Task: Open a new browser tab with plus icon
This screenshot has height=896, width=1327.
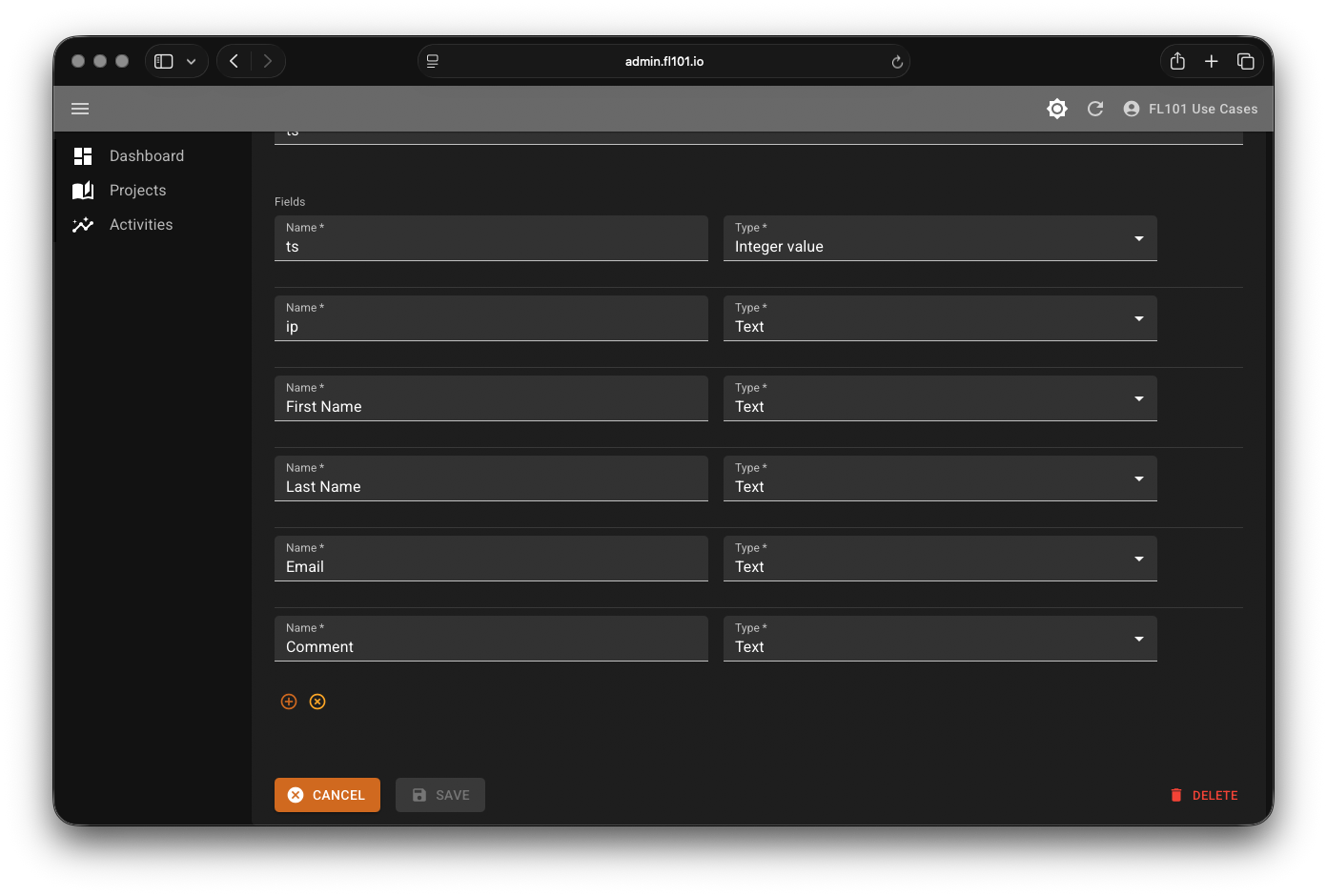Action: (x=1211, y=61)
